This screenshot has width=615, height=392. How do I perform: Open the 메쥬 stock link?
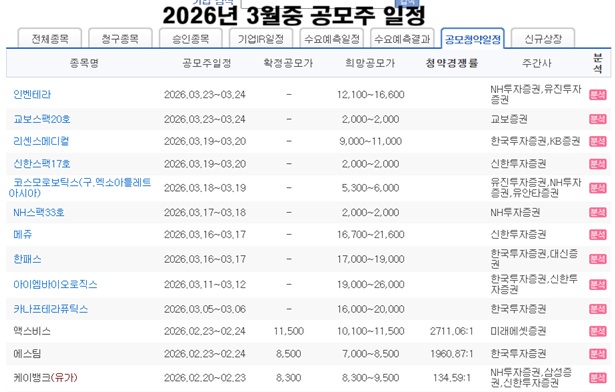tap(23, 234)
